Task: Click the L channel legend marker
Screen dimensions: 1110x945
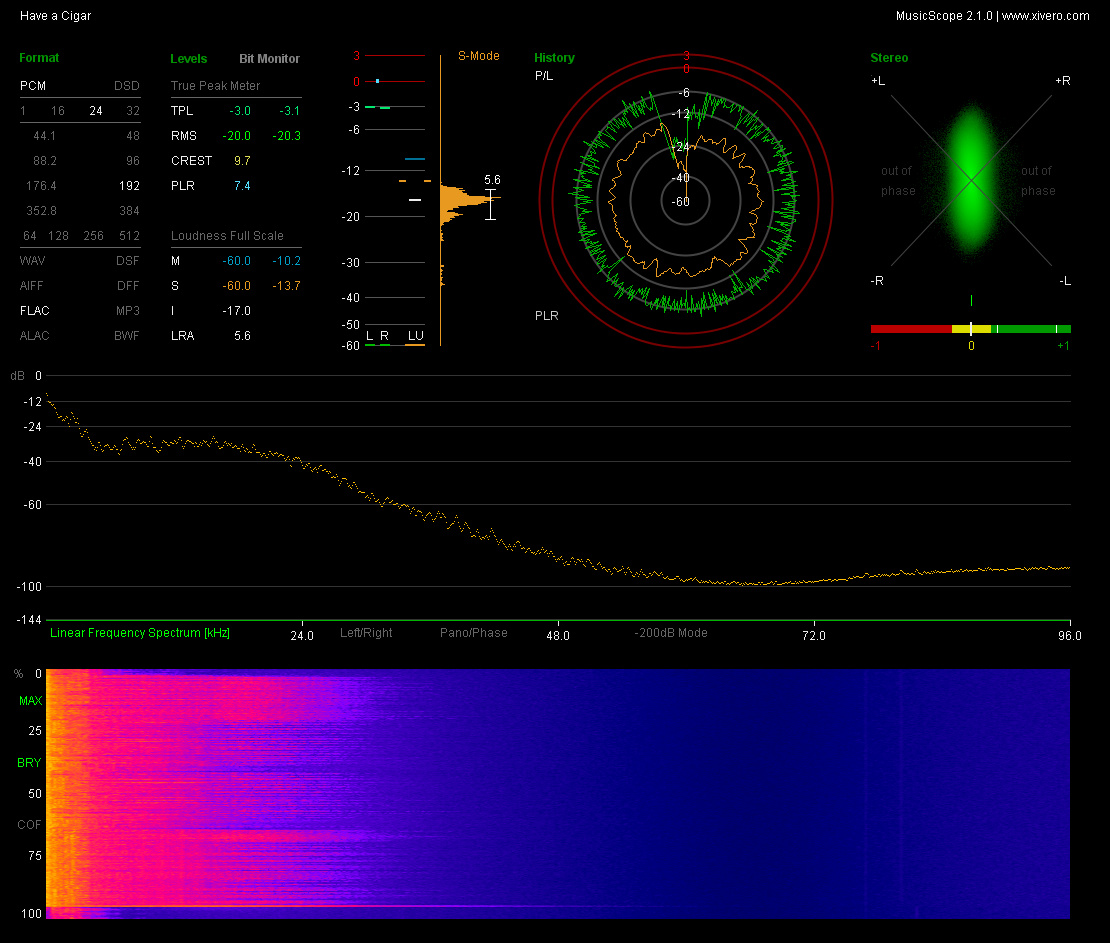Action: tap(369, 336)
